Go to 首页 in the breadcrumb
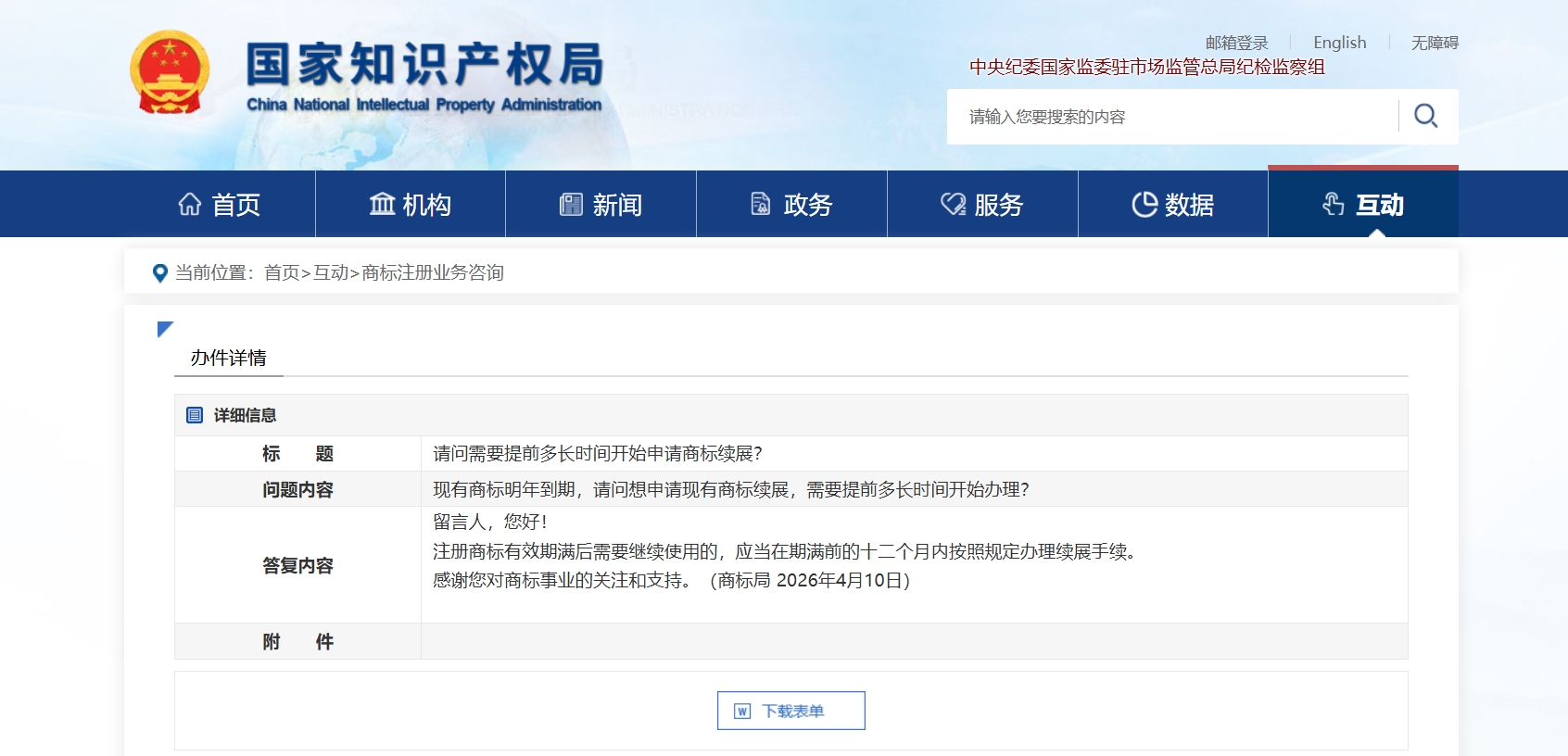The image size is (1568, 756). click(x=282, y=273)
